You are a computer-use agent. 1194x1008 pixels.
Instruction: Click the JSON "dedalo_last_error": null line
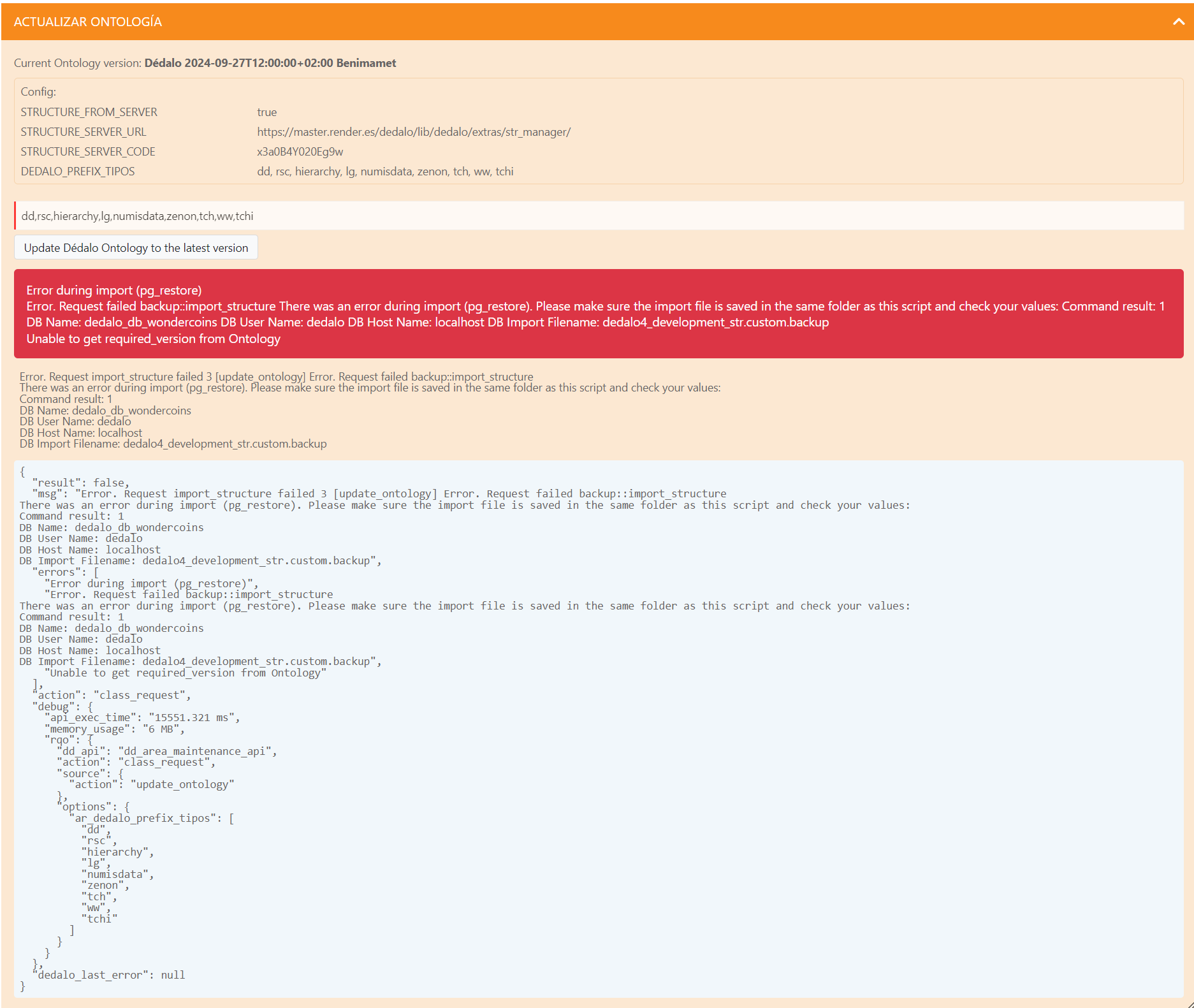coord(109,975)
